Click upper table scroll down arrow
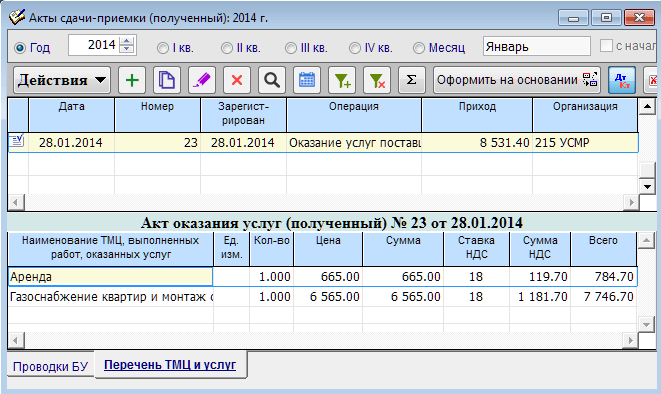This screenshot has width=661, height=394. coord(647,186)
